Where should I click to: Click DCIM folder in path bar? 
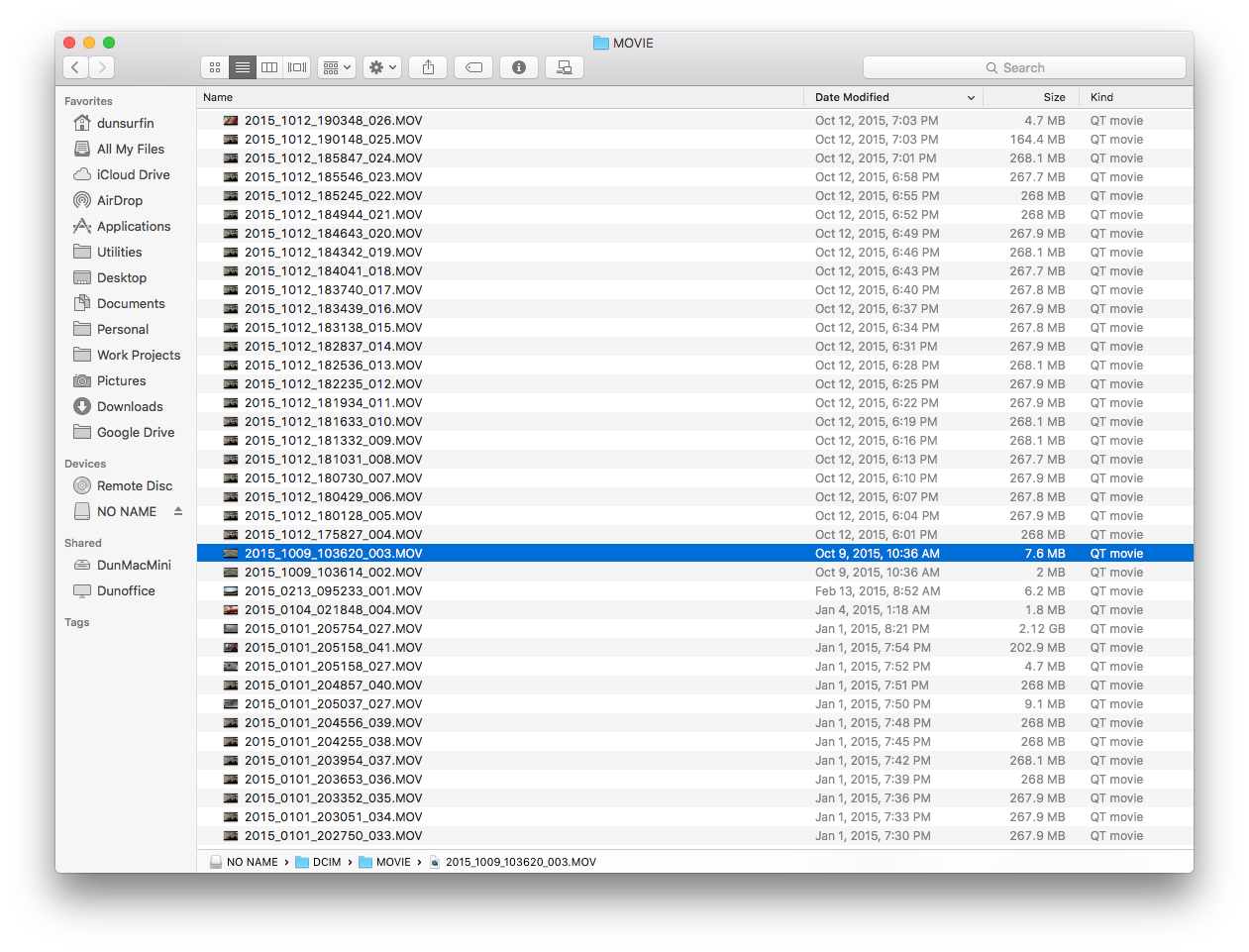pos(326,862)
